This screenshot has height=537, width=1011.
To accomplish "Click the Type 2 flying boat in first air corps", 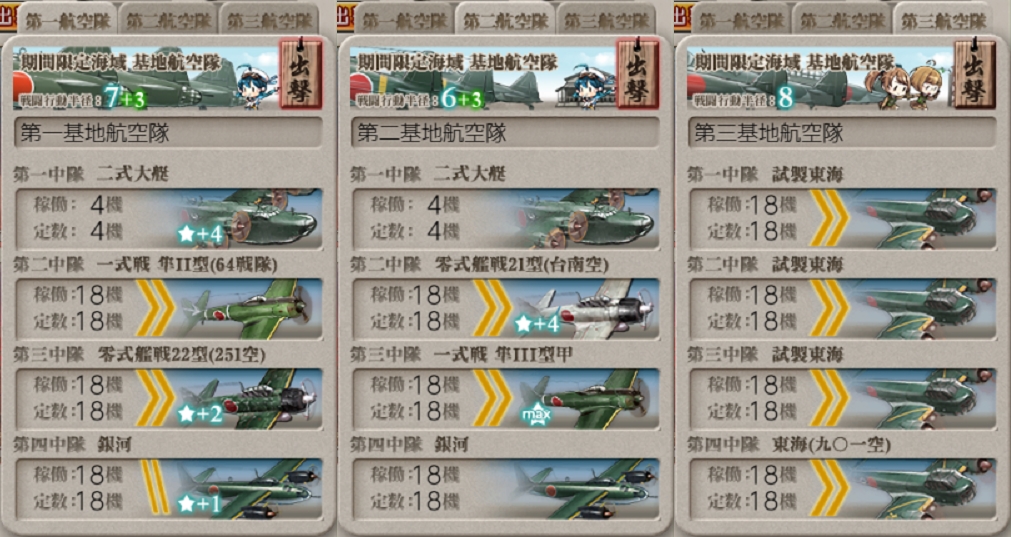I will (x=168, y=219).
